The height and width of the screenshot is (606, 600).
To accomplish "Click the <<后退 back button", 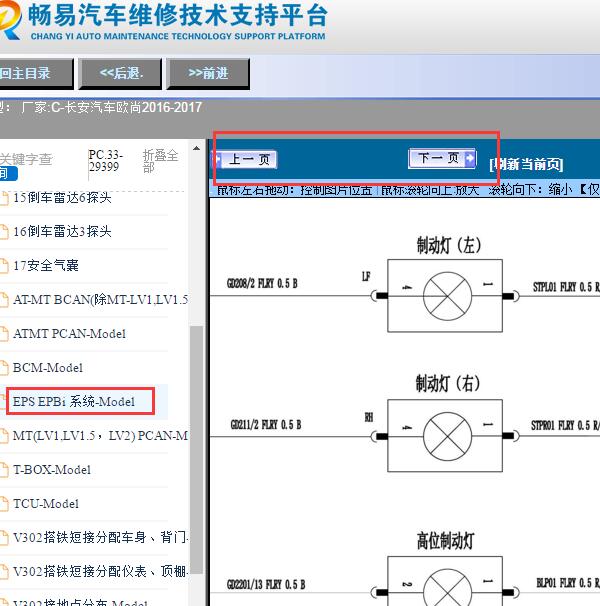I will click(x=120, y=73).
